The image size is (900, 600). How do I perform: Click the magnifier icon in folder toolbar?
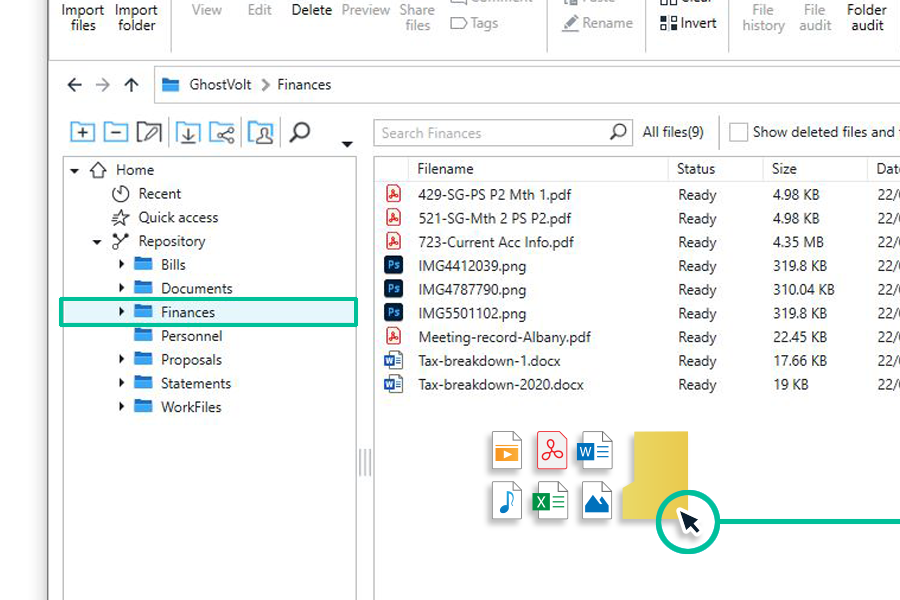300,132
